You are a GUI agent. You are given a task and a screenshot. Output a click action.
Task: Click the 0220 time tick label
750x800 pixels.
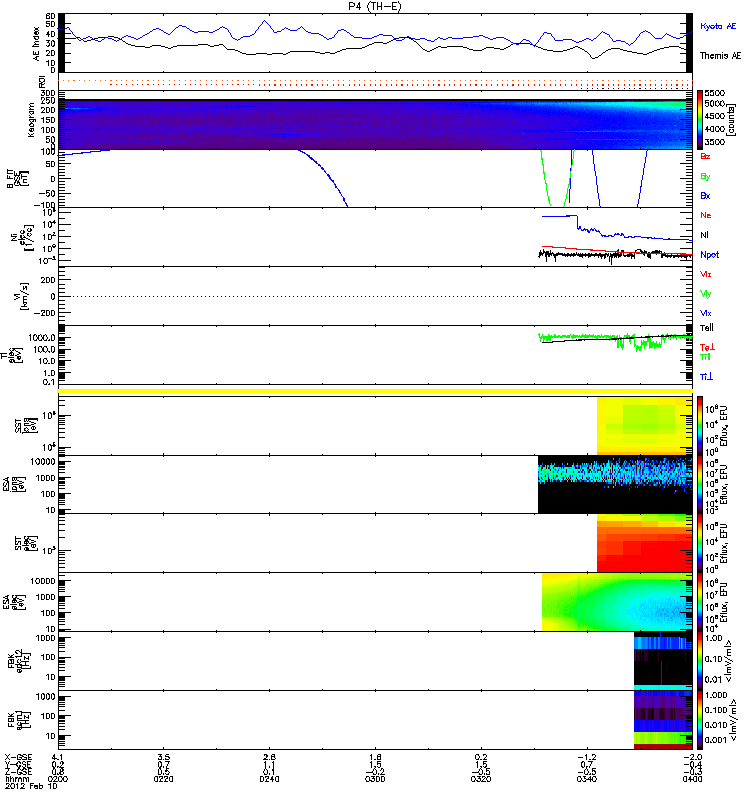coord(163,779)
